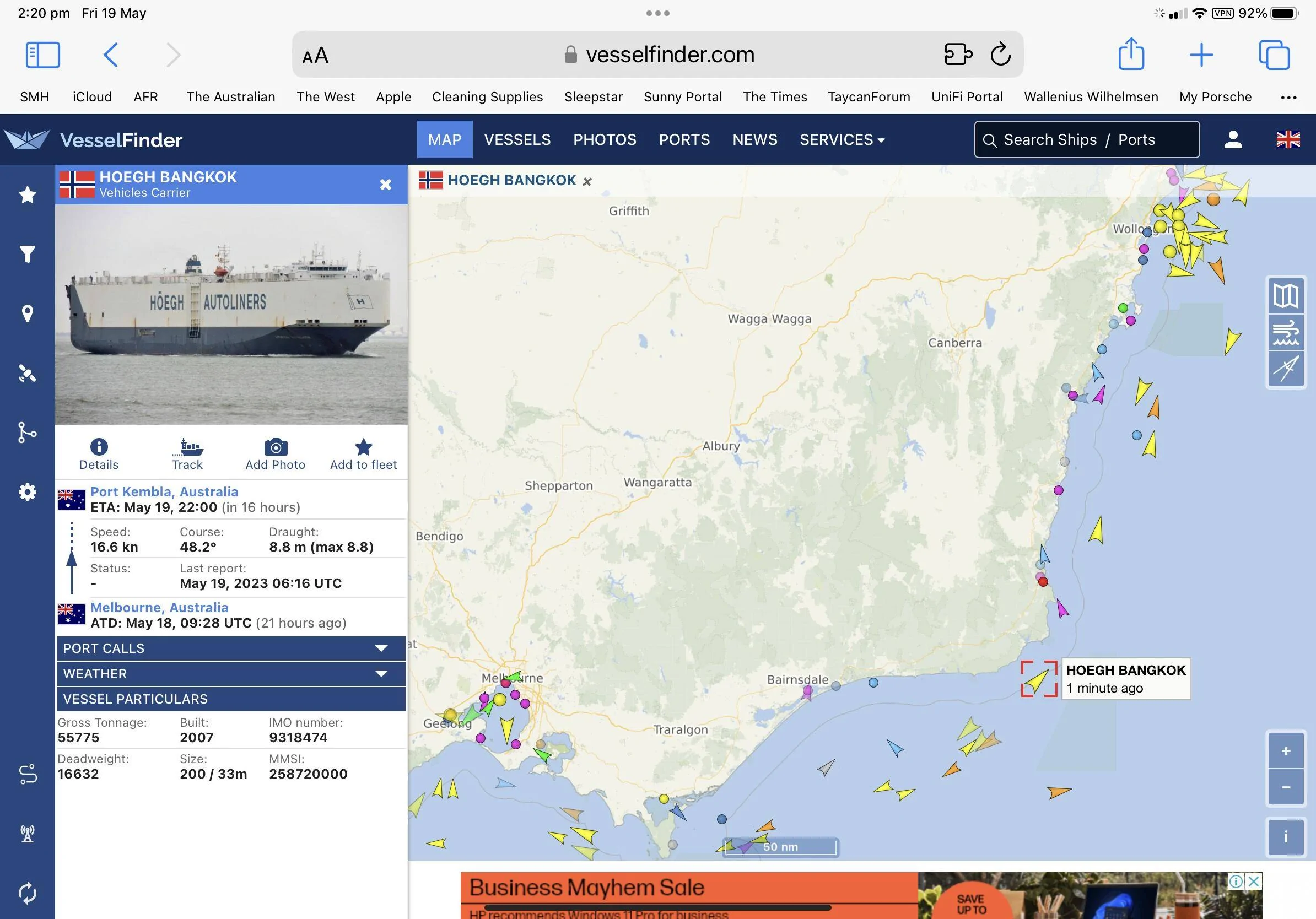Click the map pin places icon

point(28,313)
